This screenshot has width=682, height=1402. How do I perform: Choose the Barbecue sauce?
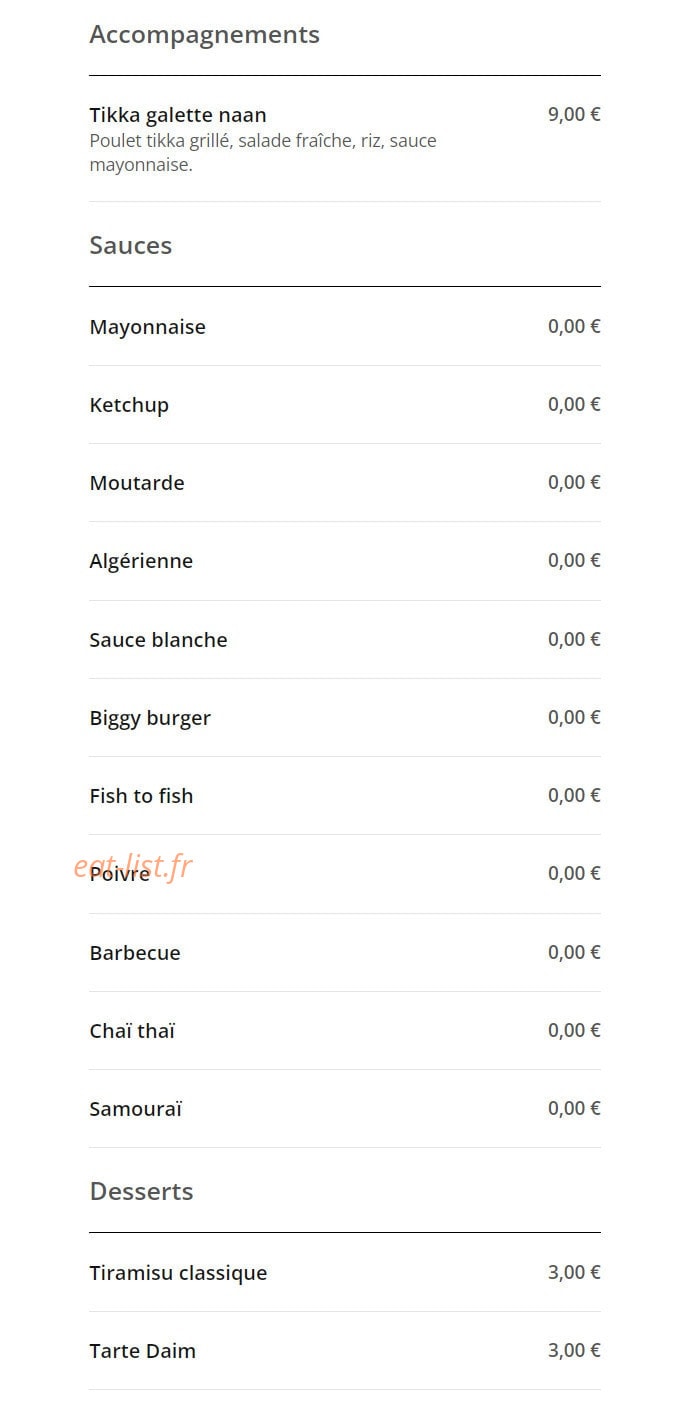344,953
